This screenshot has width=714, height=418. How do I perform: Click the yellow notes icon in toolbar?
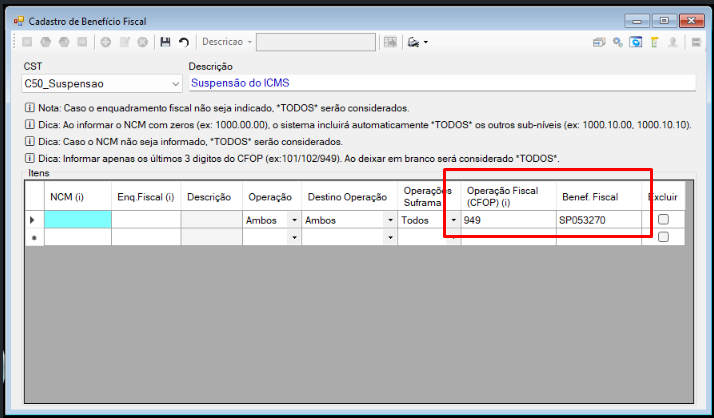pyautogui.click(x=654, y=42)
